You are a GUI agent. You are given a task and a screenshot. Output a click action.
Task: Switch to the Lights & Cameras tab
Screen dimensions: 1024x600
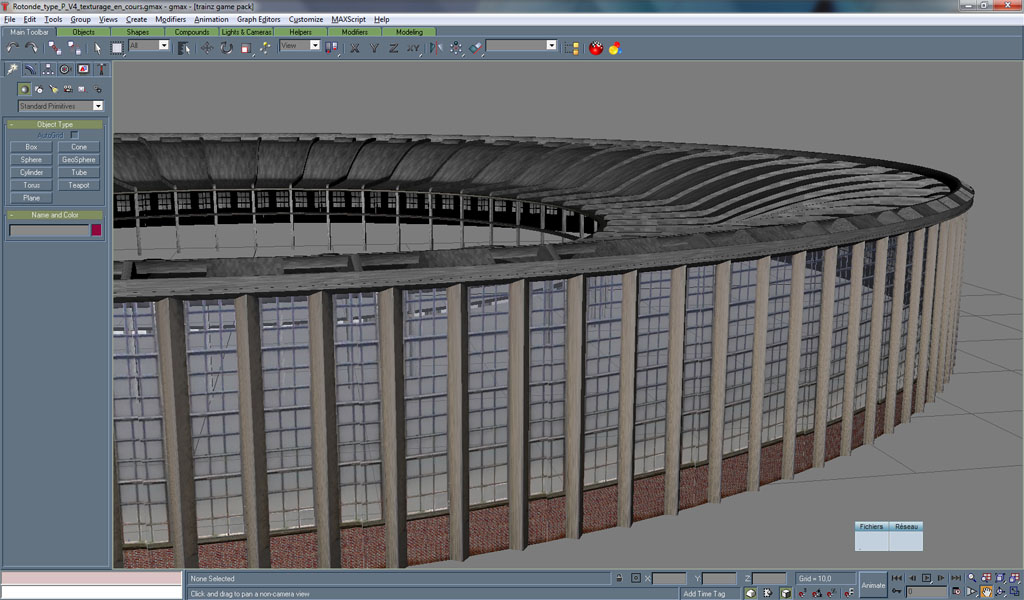pos(246,32)
